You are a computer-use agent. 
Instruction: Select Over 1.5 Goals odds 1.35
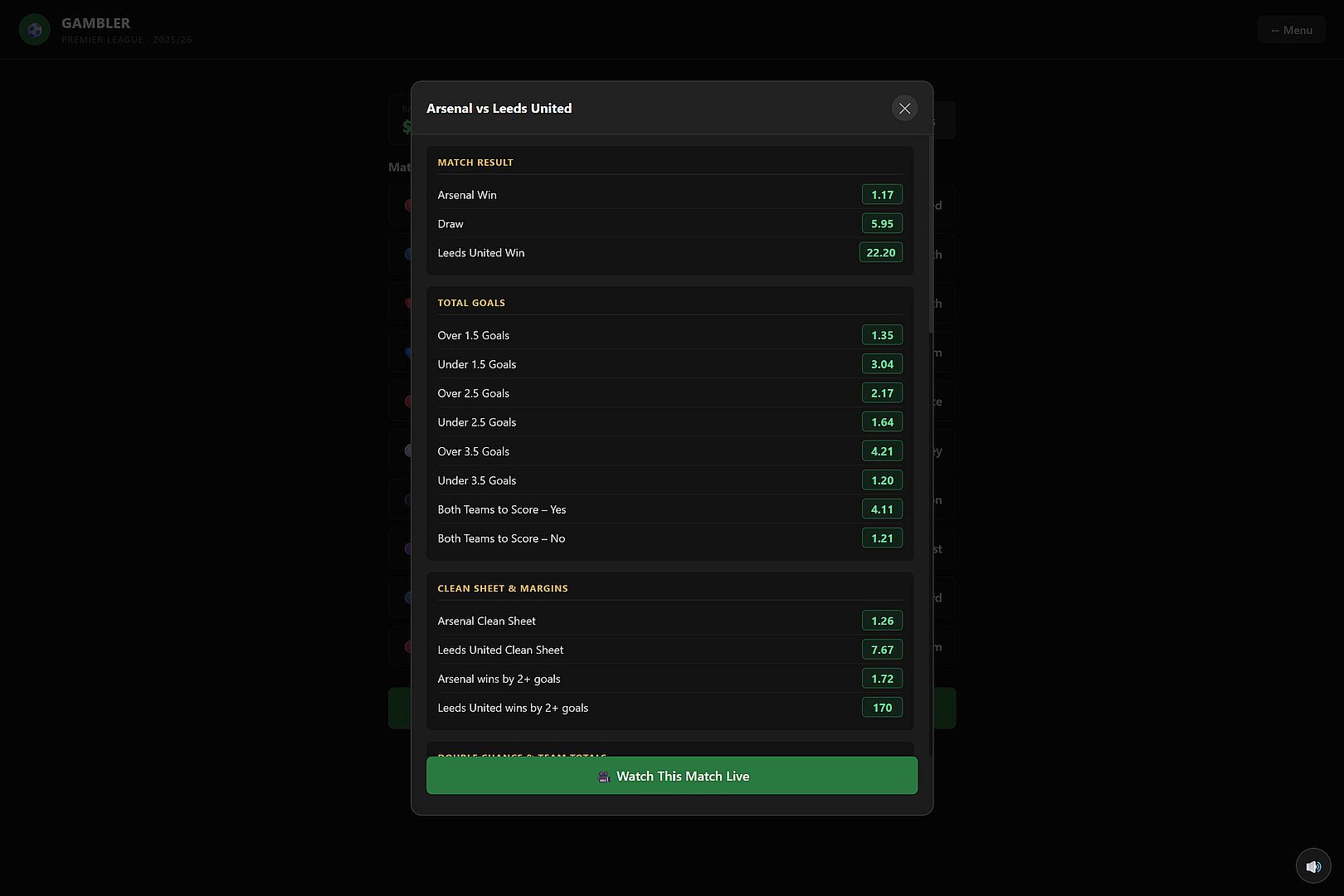tap(882, 335)
